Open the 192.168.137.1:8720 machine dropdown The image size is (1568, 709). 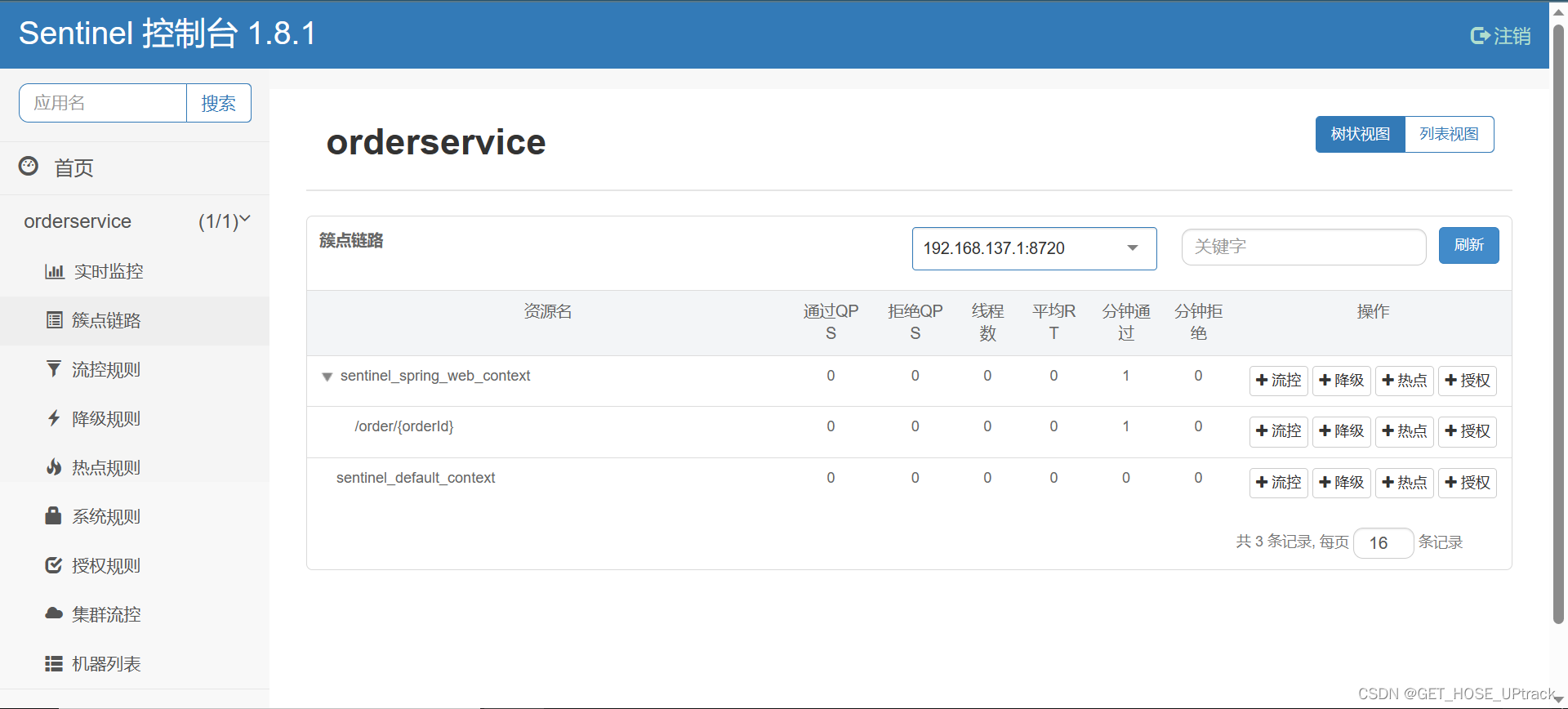pyautogui.click(x=1034, y=248)
